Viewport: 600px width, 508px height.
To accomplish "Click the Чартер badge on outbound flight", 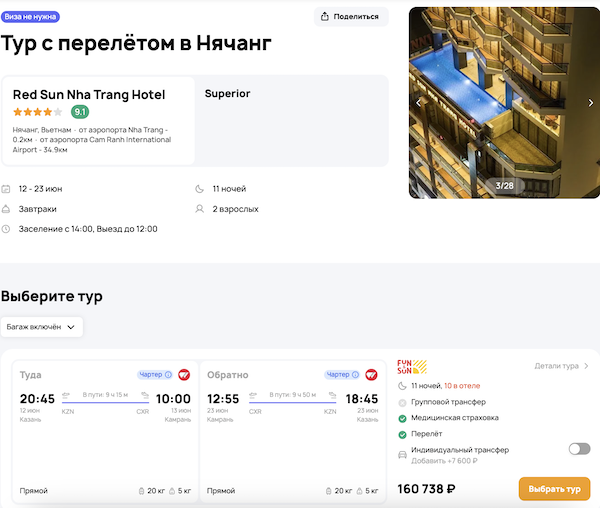I will tap(153, 375).
